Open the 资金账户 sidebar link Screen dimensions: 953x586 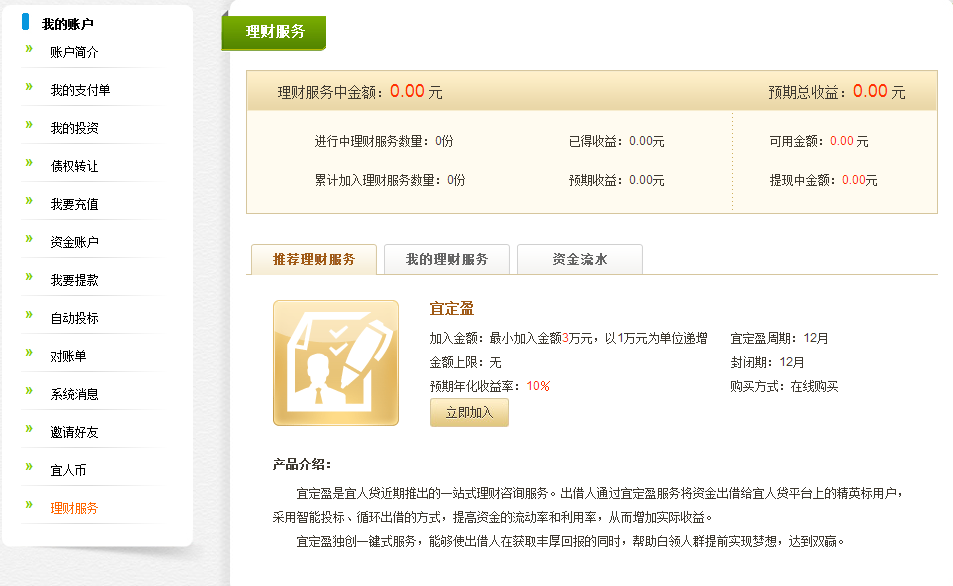[x=74, y=242]
